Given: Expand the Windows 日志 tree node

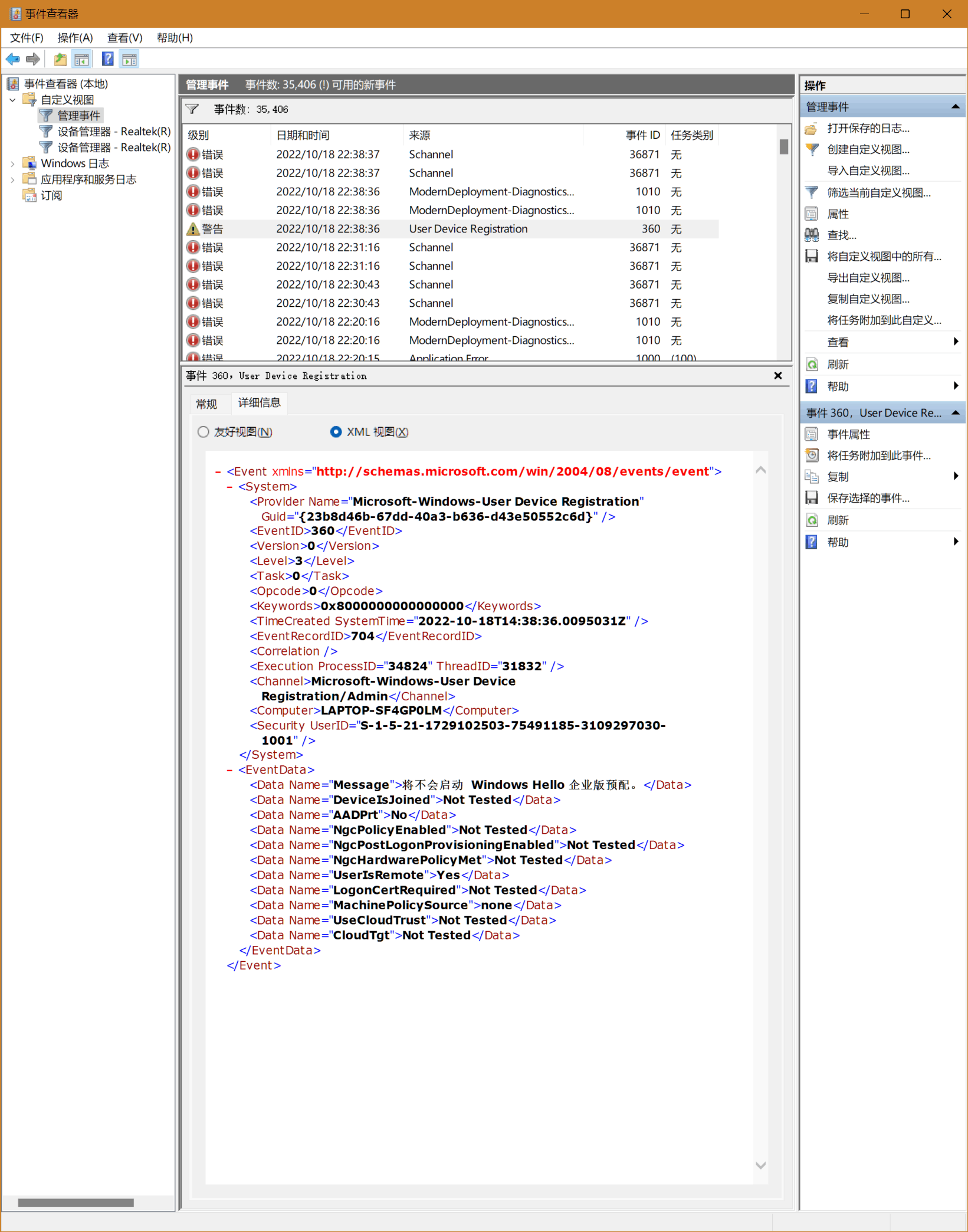Looking at the screenshot, I should 12,164.
